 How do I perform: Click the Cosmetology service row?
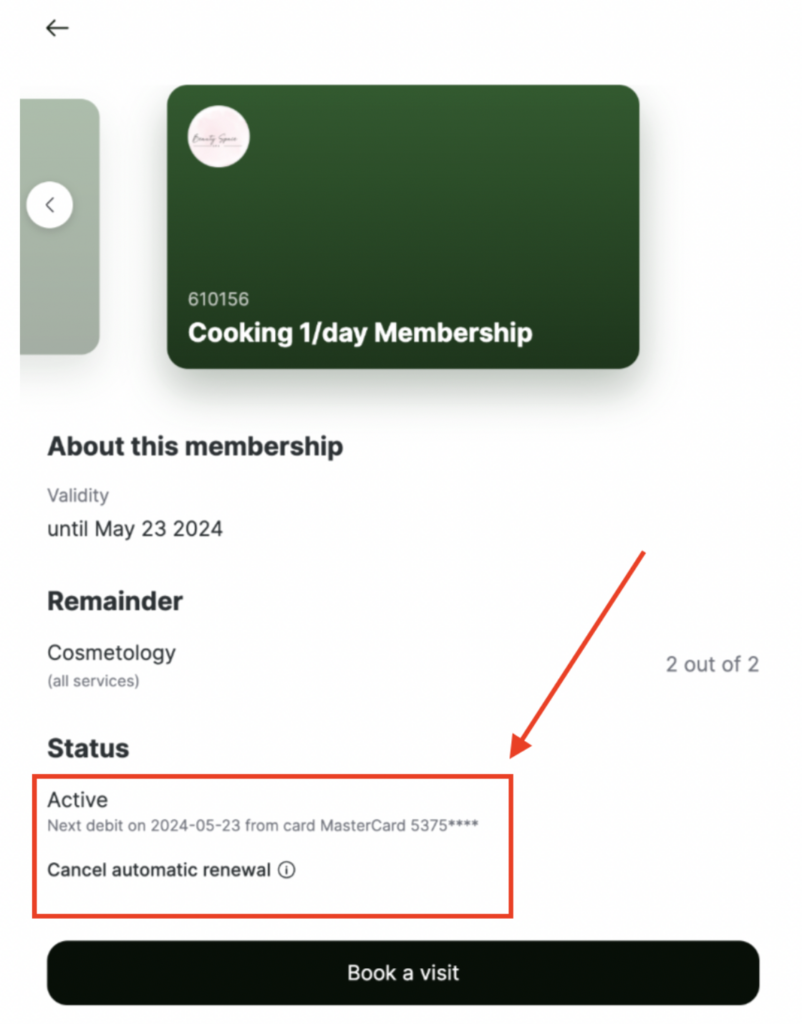(111, 653)
